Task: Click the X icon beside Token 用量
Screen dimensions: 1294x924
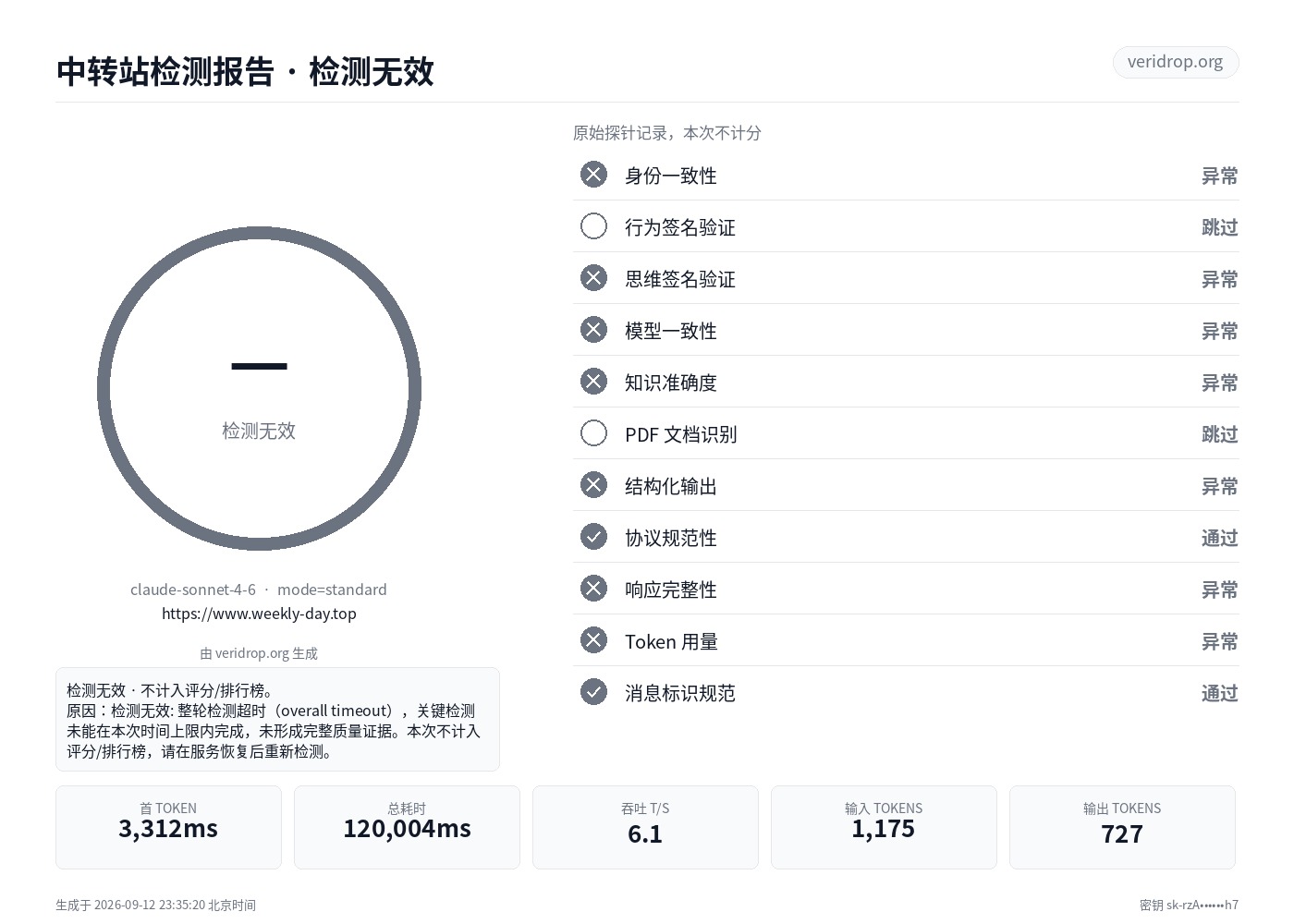Action: click(593, 640)
